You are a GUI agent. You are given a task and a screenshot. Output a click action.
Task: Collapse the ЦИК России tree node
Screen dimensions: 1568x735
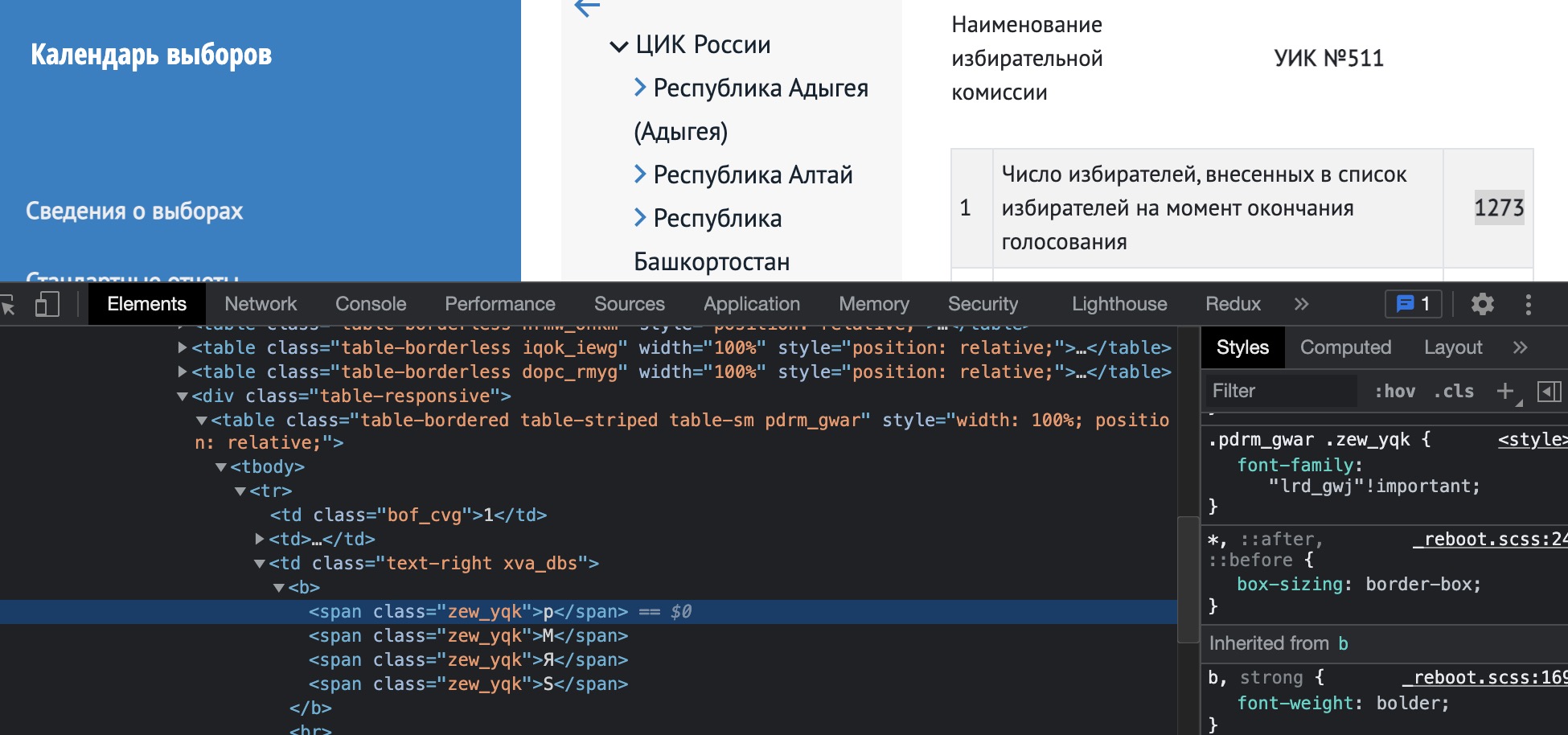tap(618, 46)
